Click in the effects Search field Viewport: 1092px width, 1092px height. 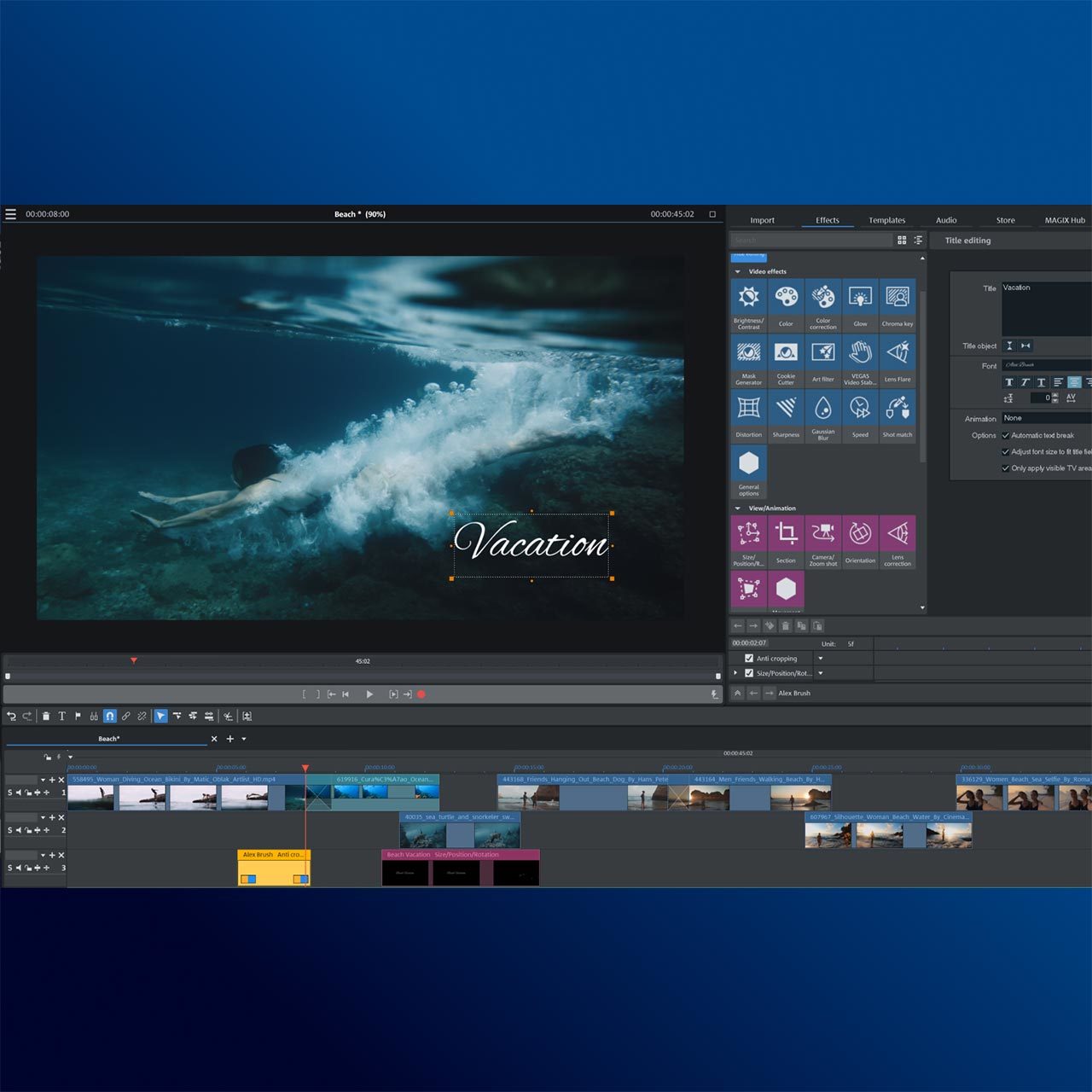click(x=811, y=241)
